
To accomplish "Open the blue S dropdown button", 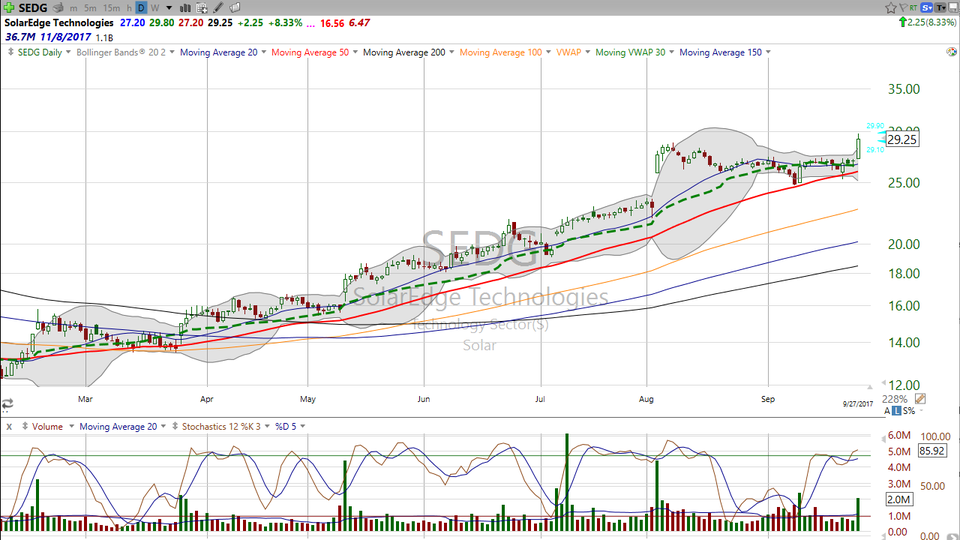I will coord(926,7).
